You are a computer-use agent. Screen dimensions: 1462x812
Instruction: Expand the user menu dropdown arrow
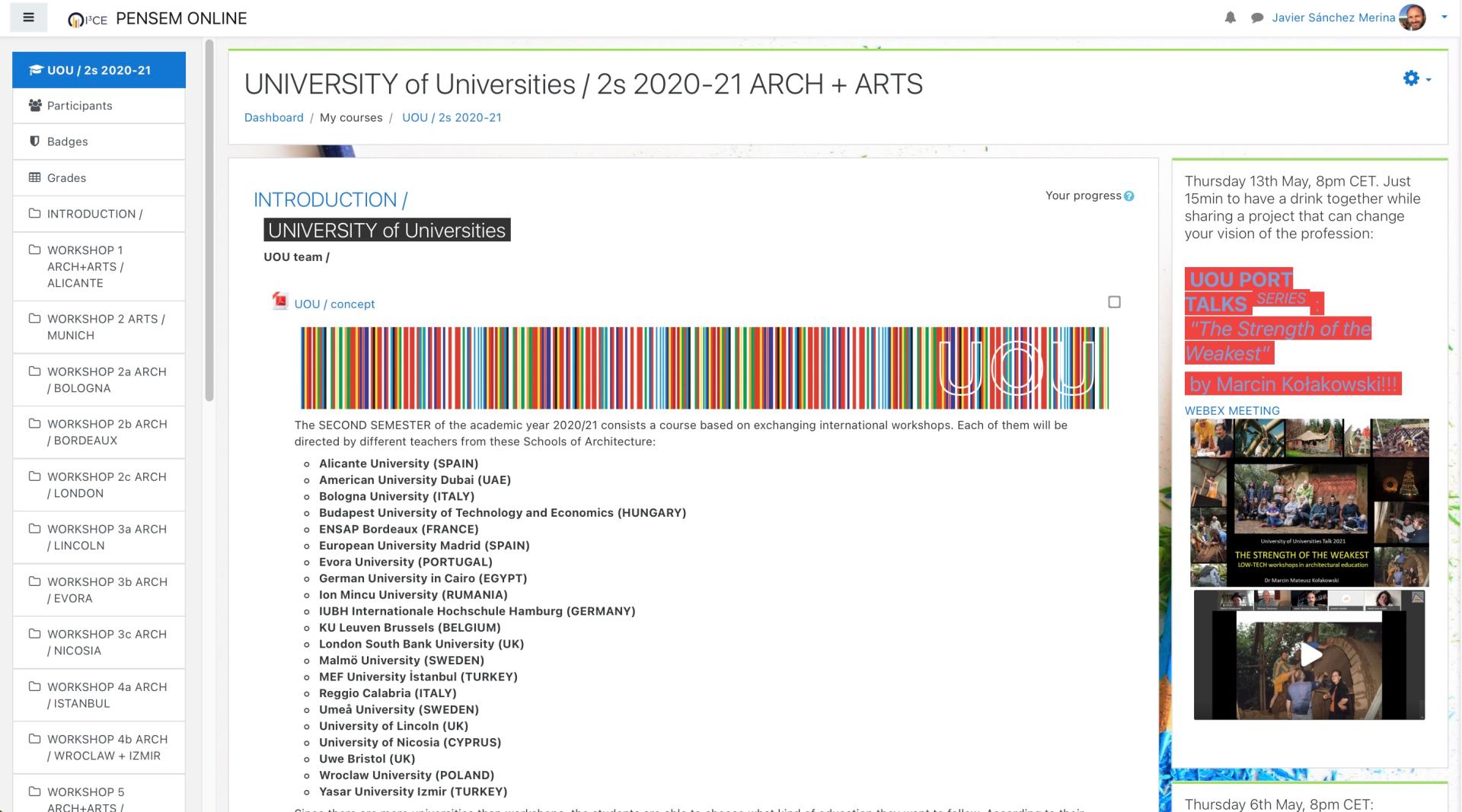pyautogui.click(x=1444, y=18)
